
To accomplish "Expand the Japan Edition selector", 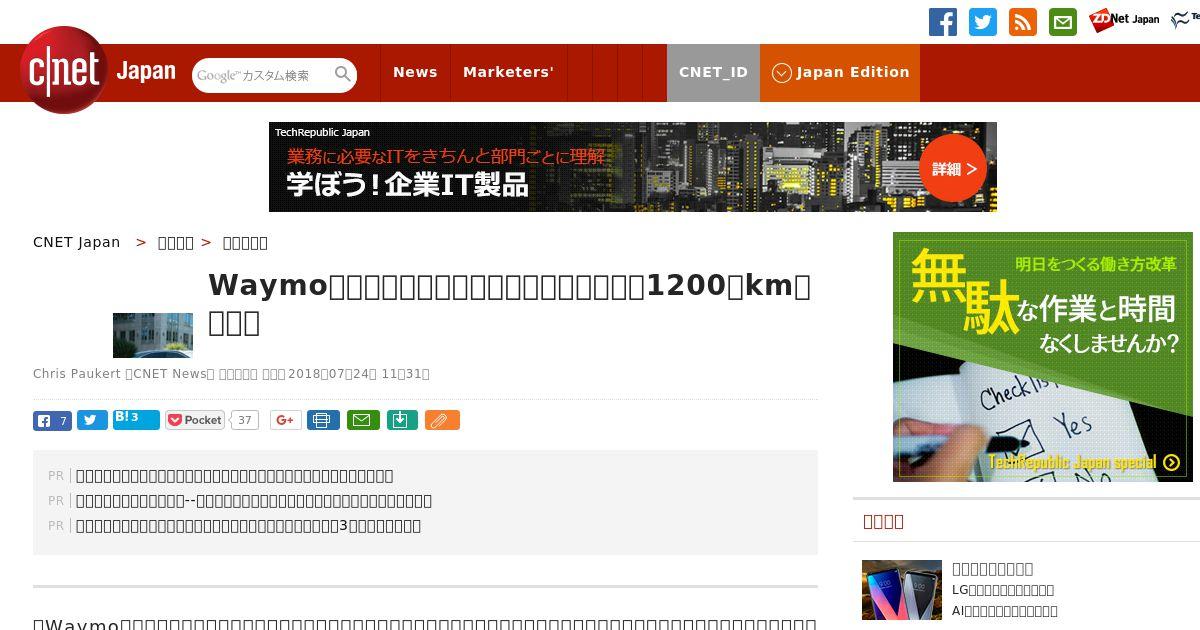I will point(840,72).
